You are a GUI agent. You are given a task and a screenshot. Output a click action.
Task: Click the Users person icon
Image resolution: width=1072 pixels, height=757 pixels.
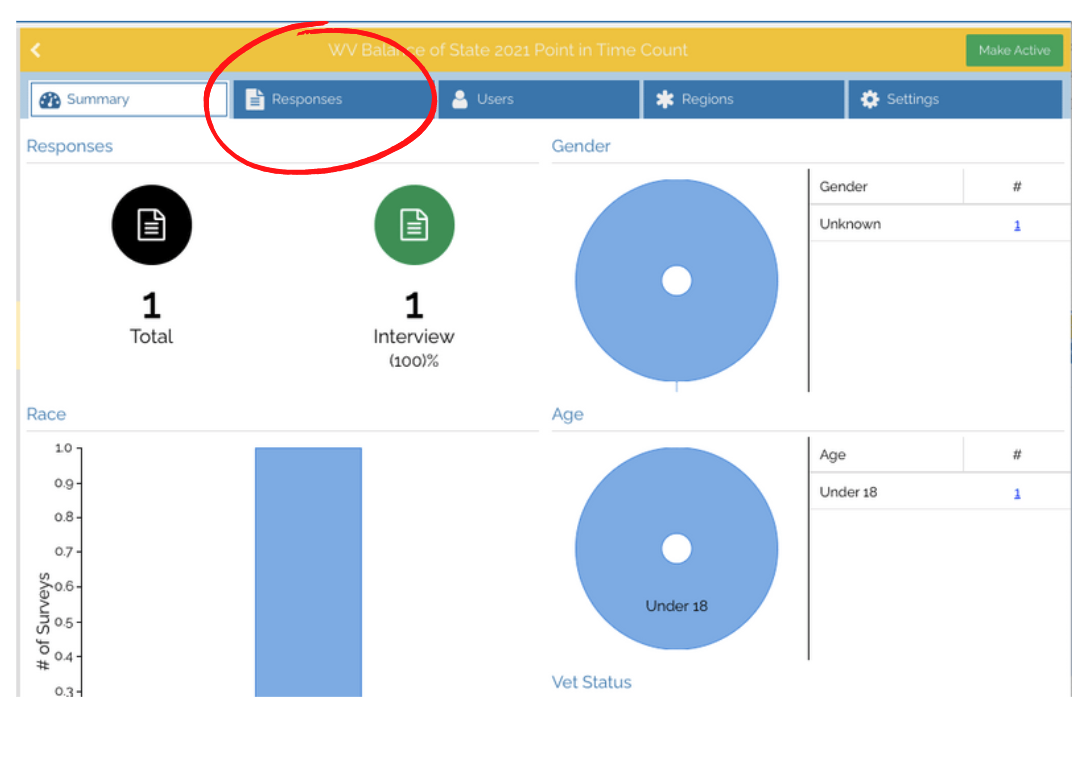point(460,100)
